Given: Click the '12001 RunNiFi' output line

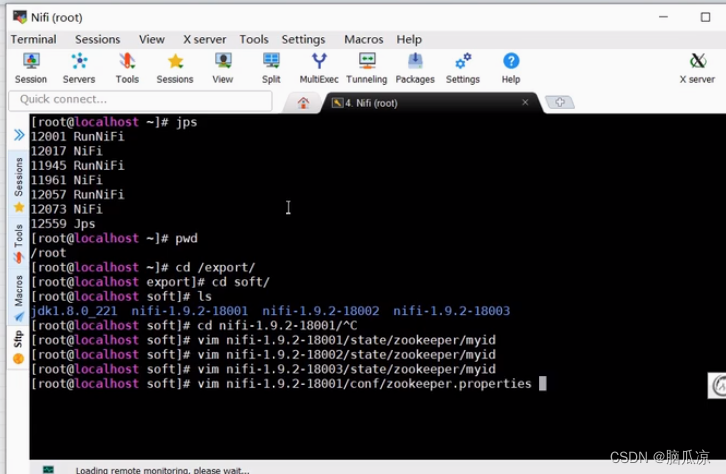Looking at the screenshot, I should 77,137.
